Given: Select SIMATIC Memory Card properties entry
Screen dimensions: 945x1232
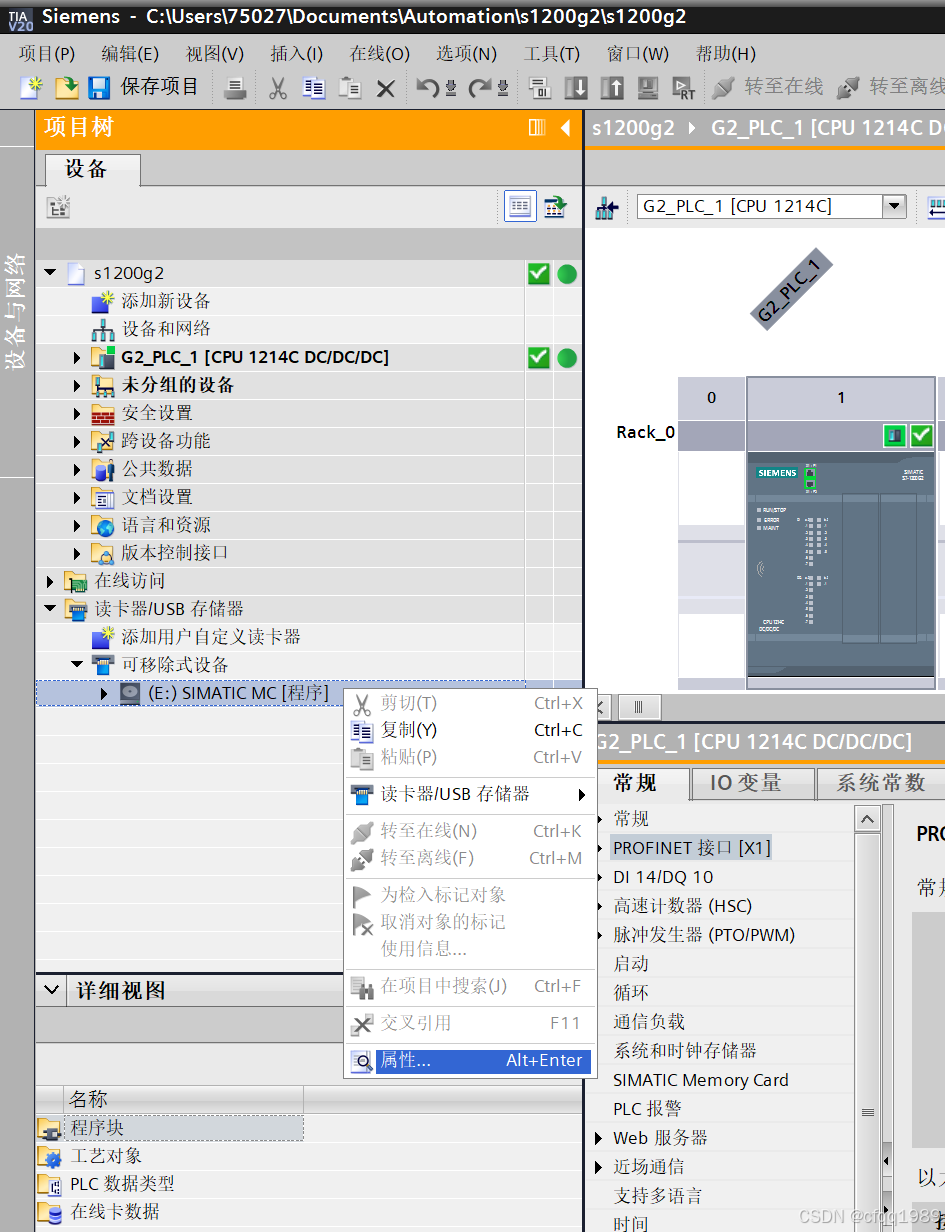Looking at the screenshot, I should [701, 1080].
